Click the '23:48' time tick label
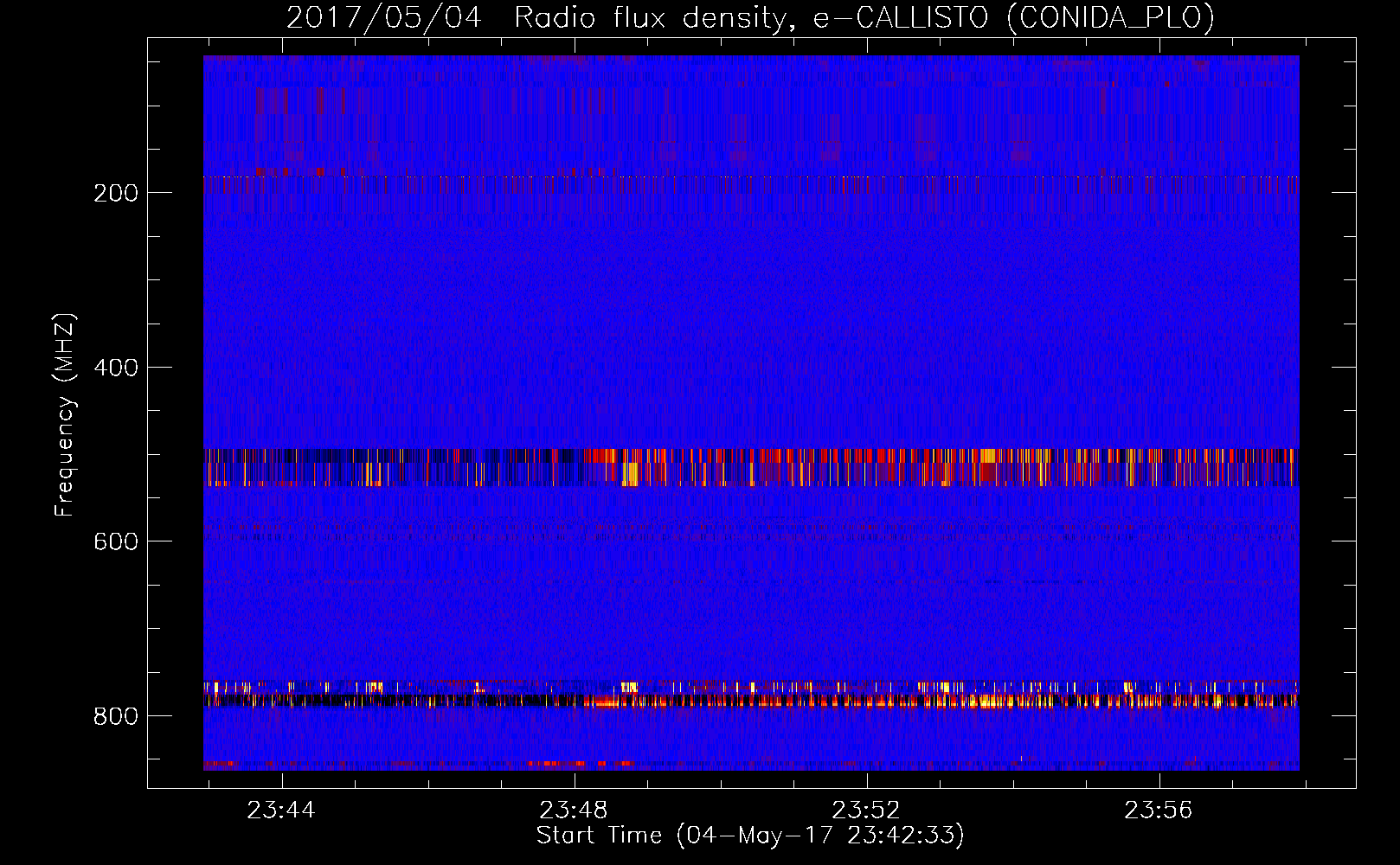The height and width of the screenshot is (865, 1400). (x=573, y=811)
